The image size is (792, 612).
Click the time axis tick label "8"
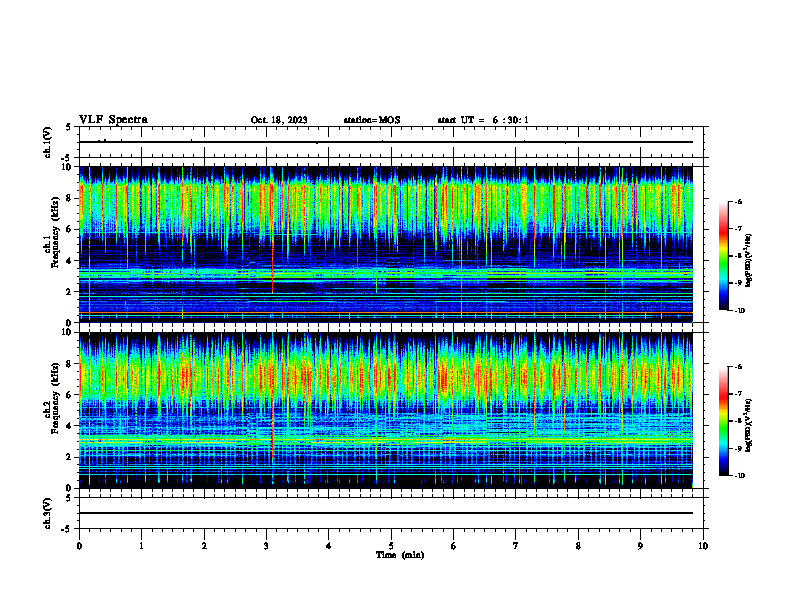[578, 546]
